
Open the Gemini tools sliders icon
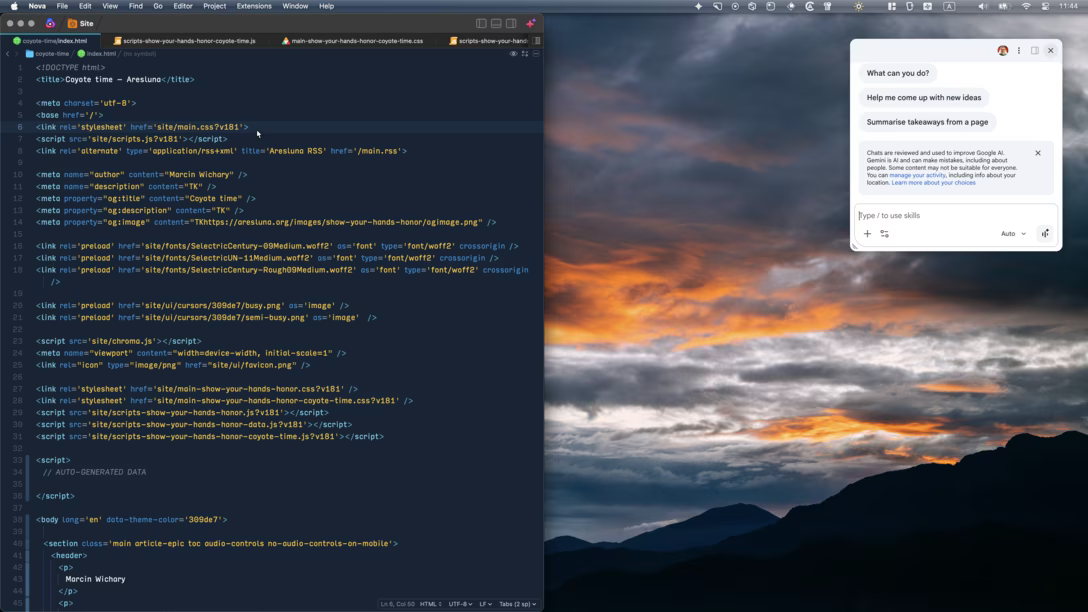point(885,234)
